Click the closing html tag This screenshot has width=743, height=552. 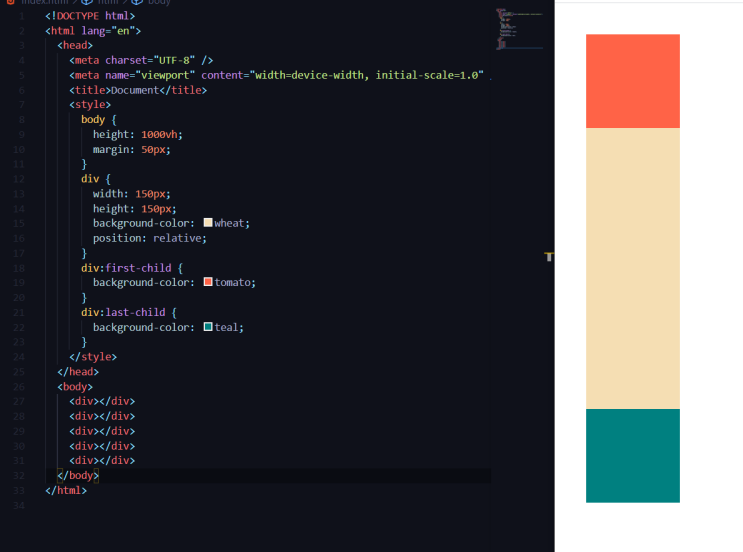(x=66, y=490)
